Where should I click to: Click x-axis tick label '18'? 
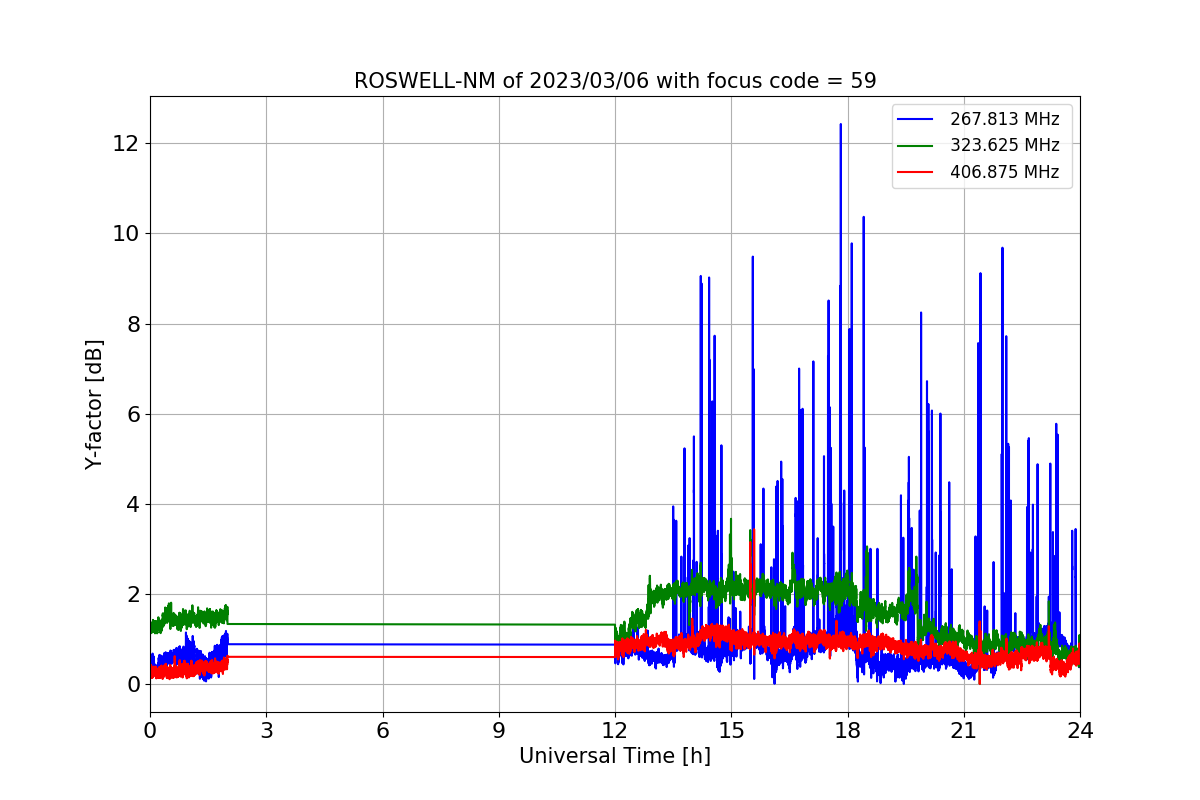pyautogui.click(x=848, y=730)
